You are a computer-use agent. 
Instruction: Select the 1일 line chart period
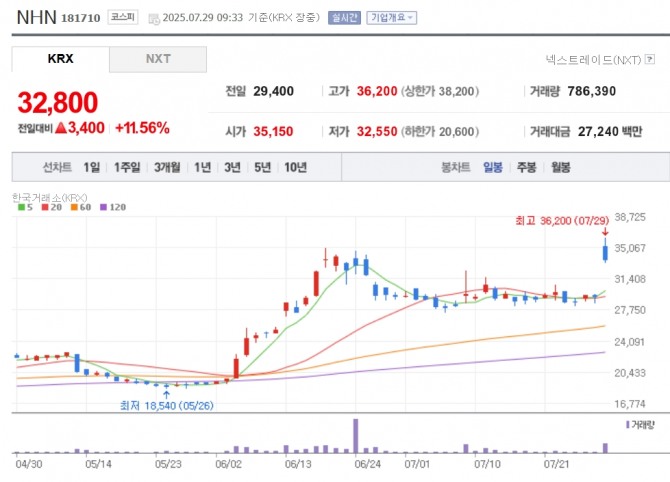pyautogui.click(x=92, y=167)
